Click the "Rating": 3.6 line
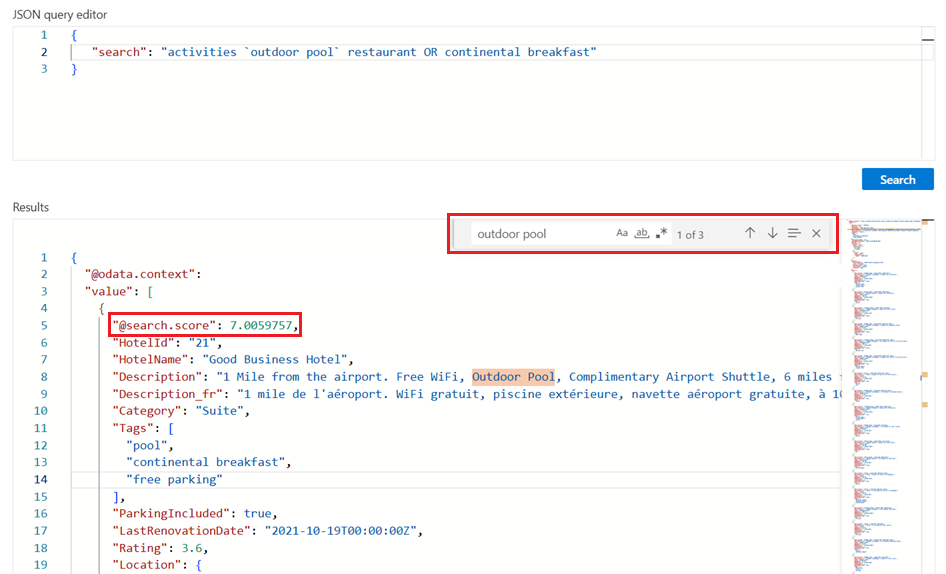946x574 pixels. click(160, 548)
